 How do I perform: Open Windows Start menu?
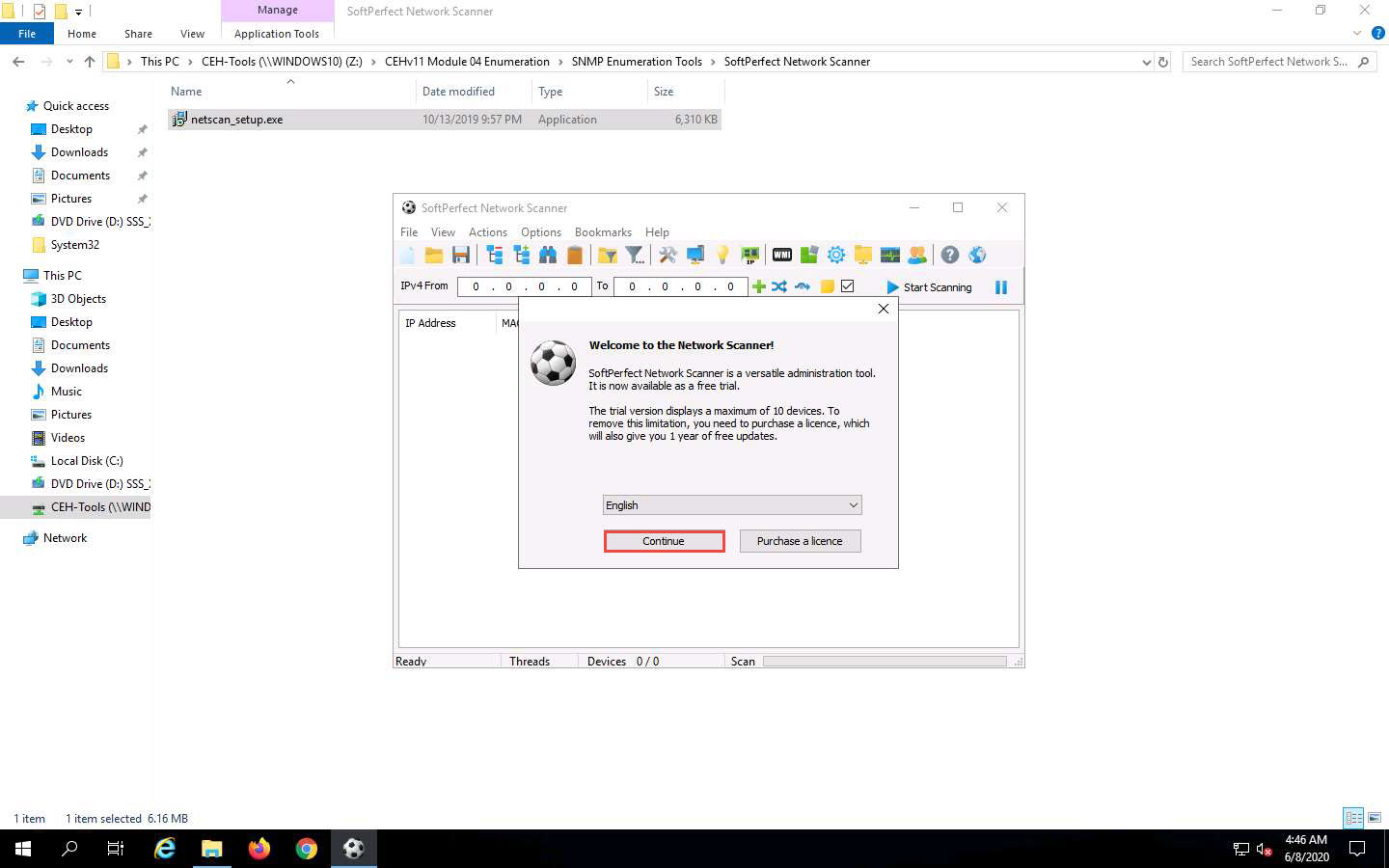(23, 849)
